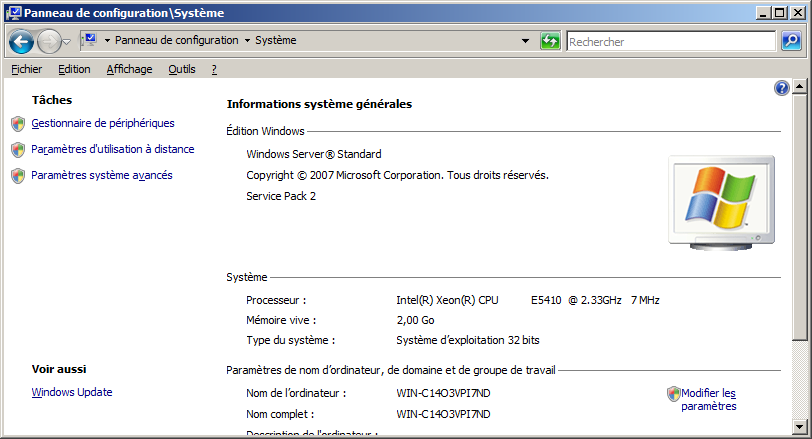Open help with the blue question mark icon
The height and width of the screenshot is (439, 812).
click(x=782, y=89)
